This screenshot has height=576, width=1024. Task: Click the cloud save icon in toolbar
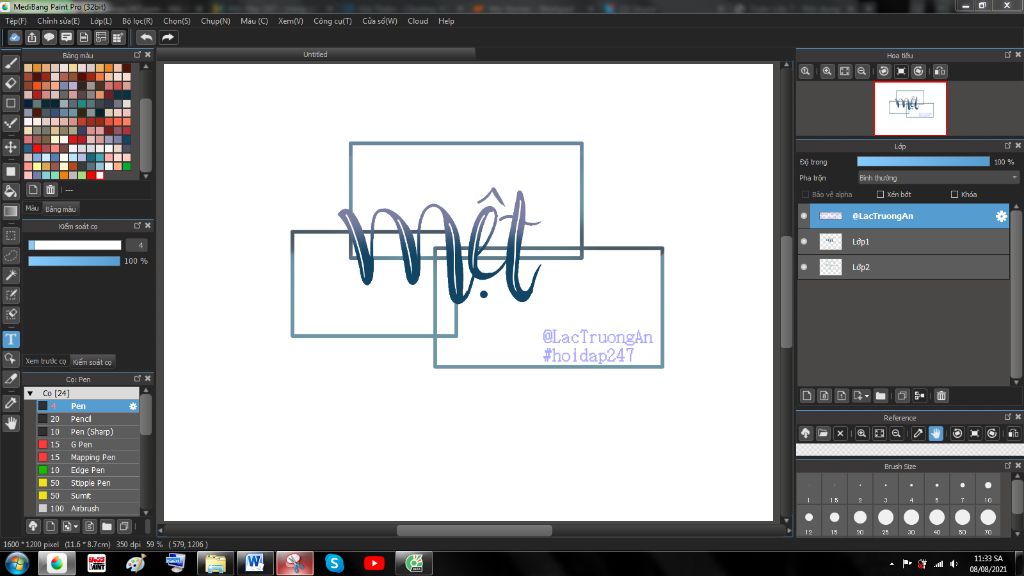pos(14,37)
